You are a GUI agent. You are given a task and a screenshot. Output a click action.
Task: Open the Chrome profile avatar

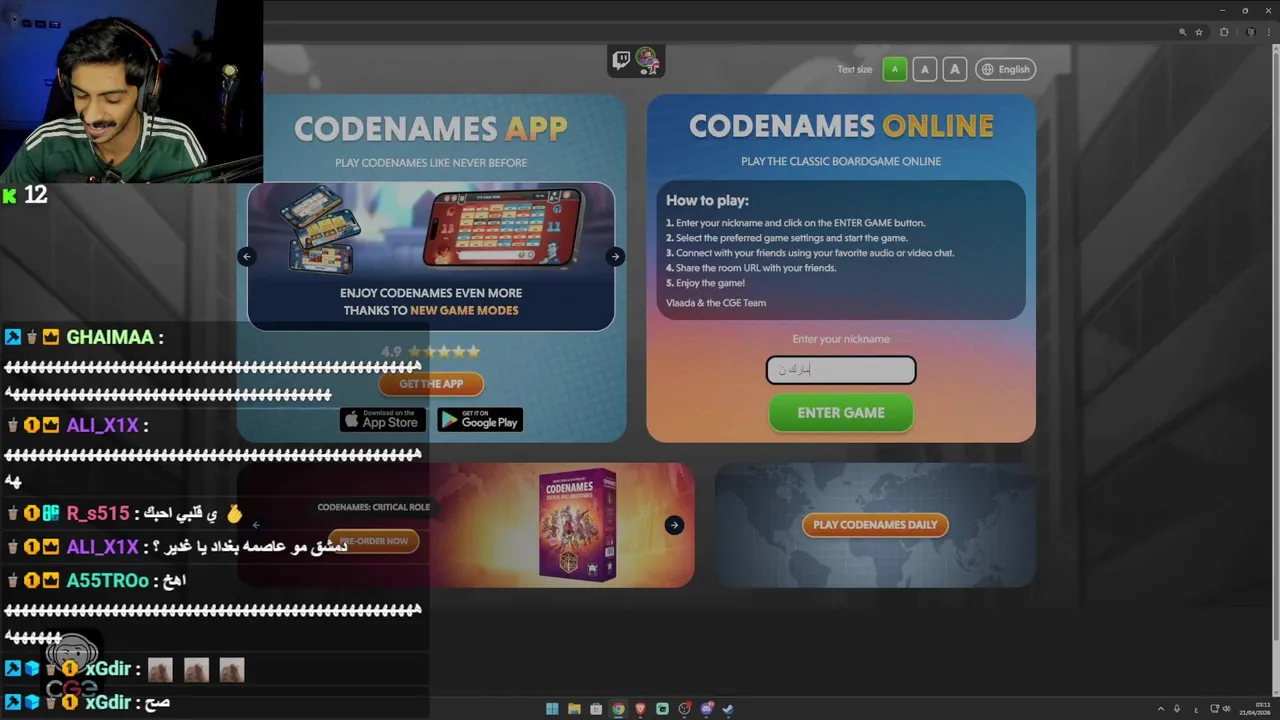pos(1250,32)
